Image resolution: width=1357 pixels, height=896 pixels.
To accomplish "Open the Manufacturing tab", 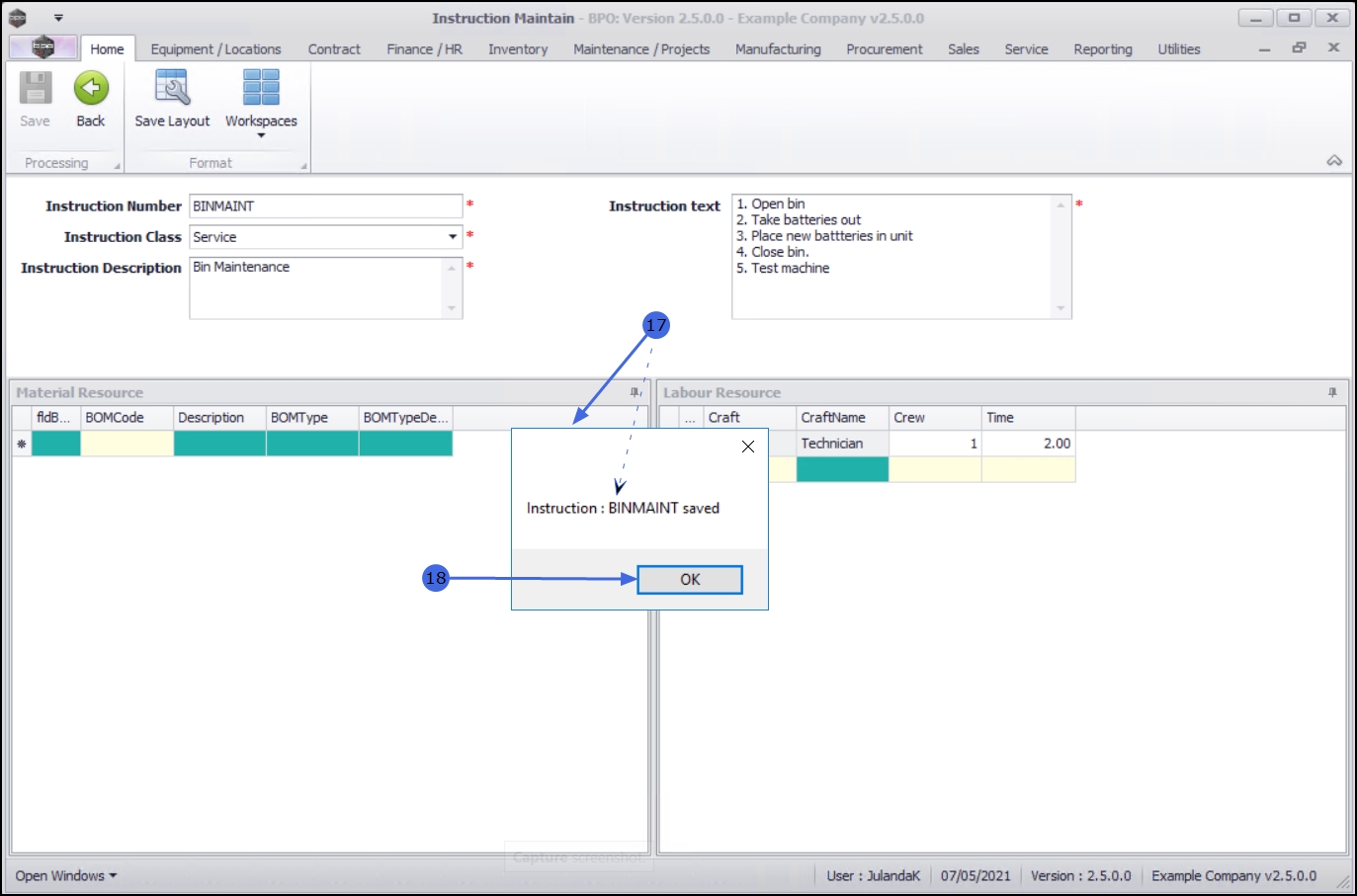I will coord(778,49).
